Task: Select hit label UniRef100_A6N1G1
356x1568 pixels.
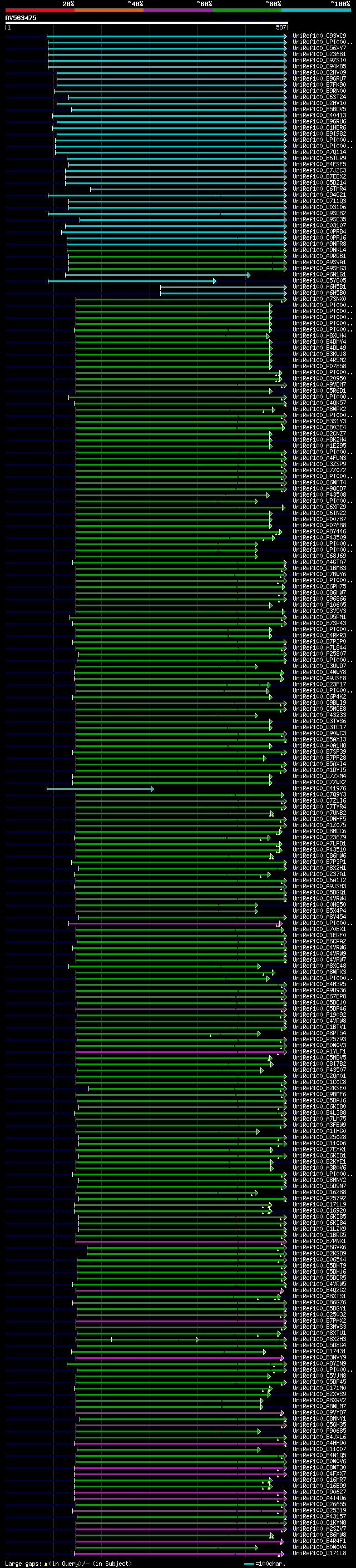Action: coord(319,275)
